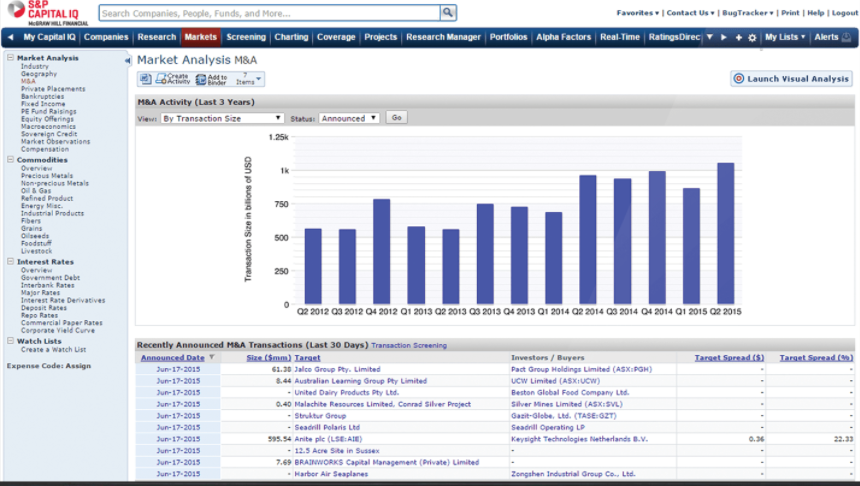Click the sort filter icon beside Announced Date
860x486 pixels.
click(x=211, y=357)
